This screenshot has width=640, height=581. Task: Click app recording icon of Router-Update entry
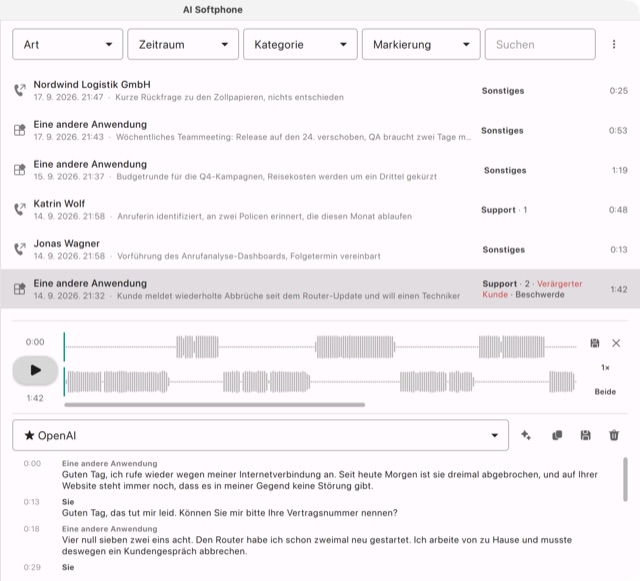[x=20, y=289]
